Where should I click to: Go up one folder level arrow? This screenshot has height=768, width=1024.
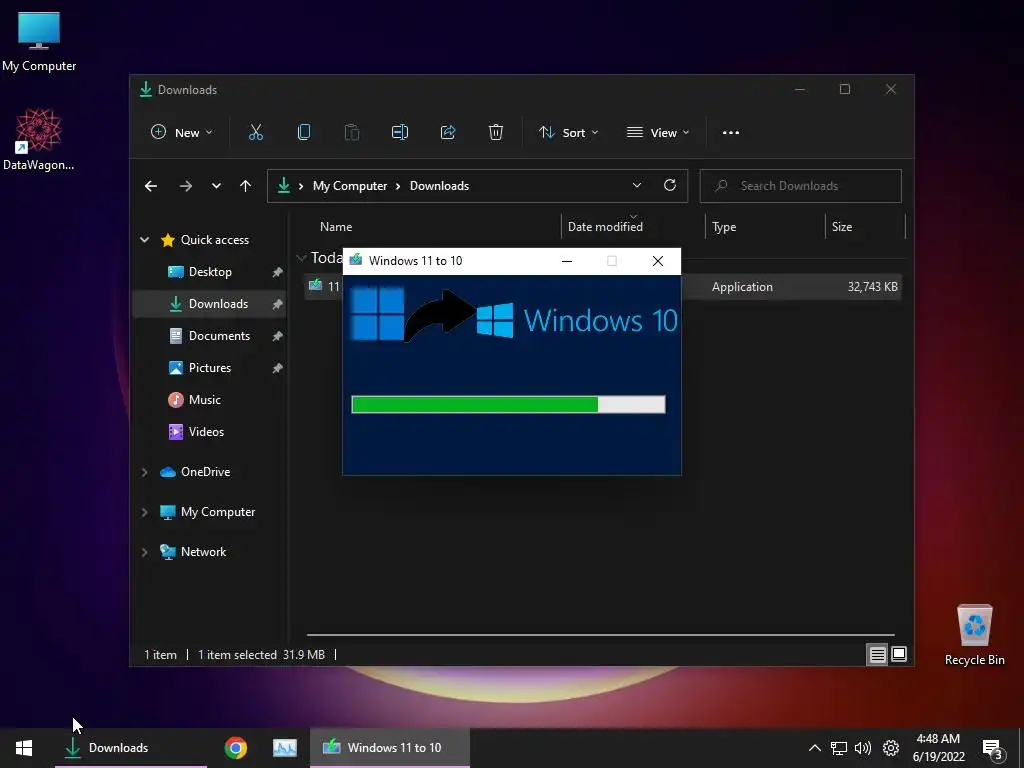coord(246,186)
